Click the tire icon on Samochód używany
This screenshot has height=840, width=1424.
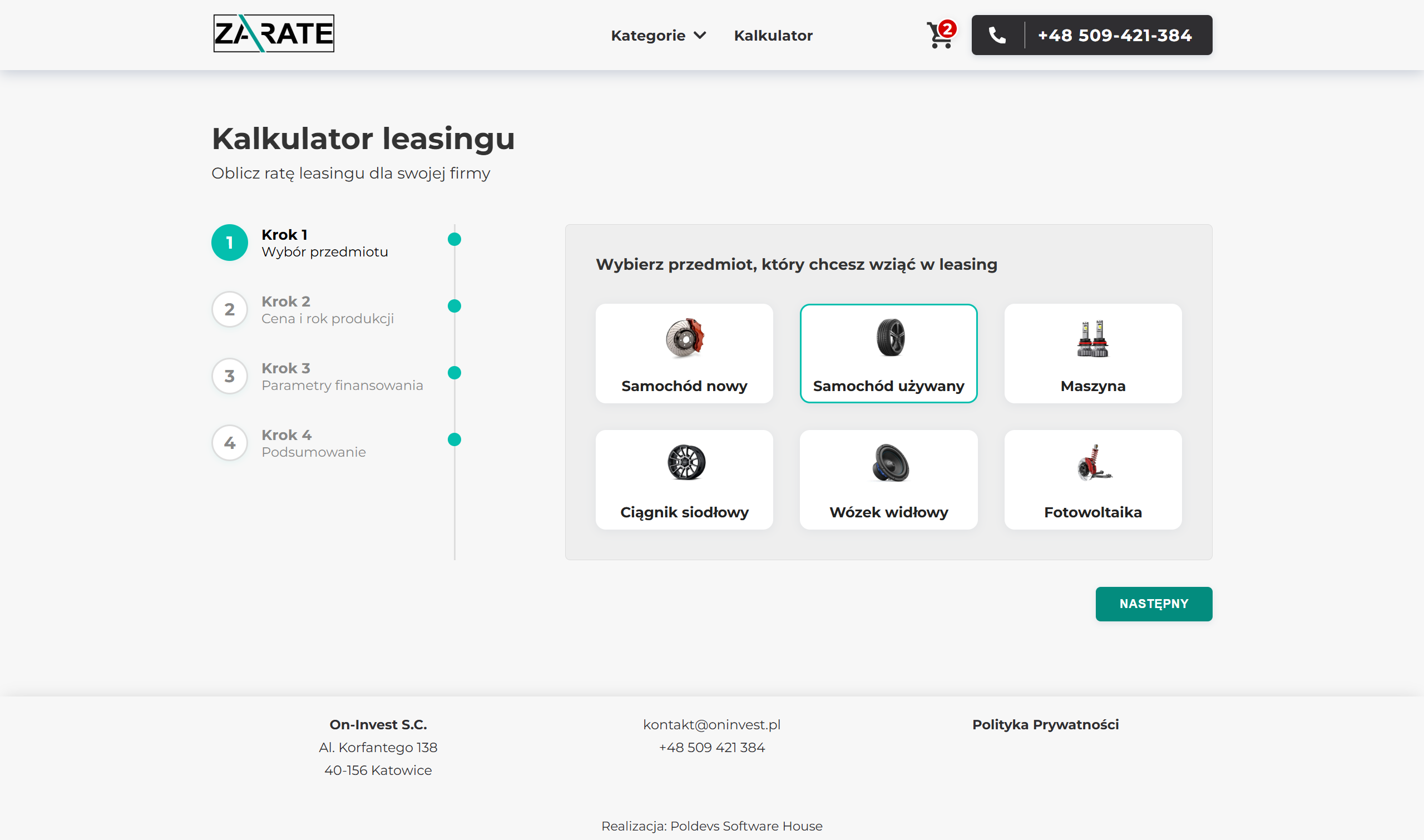889,338
